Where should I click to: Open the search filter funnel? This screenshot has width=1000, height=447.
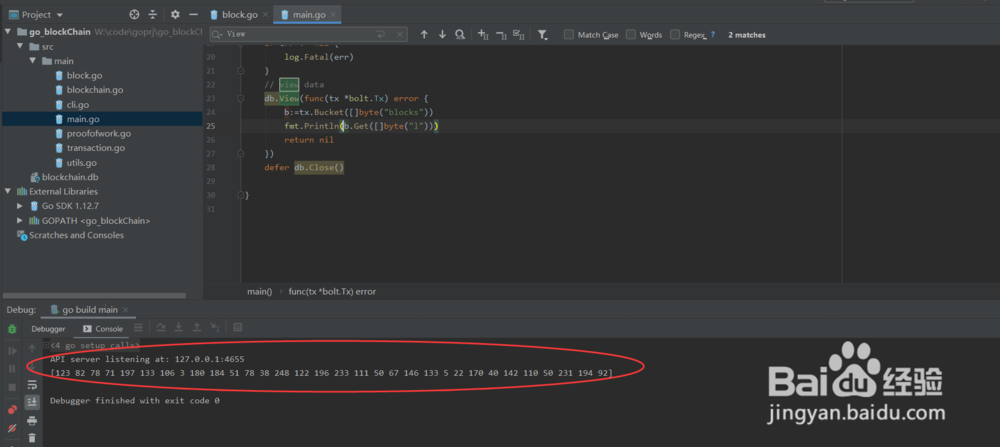[x=543, y=35]
